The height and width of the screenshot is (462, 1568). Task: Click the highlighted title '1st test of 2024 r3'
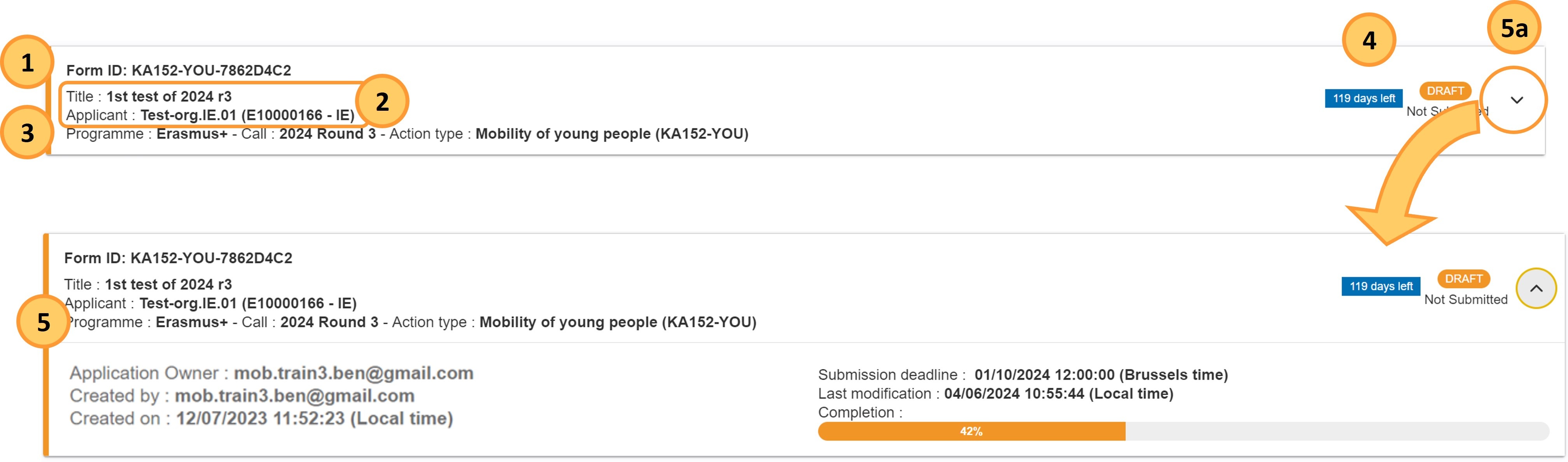pos(169,97)
